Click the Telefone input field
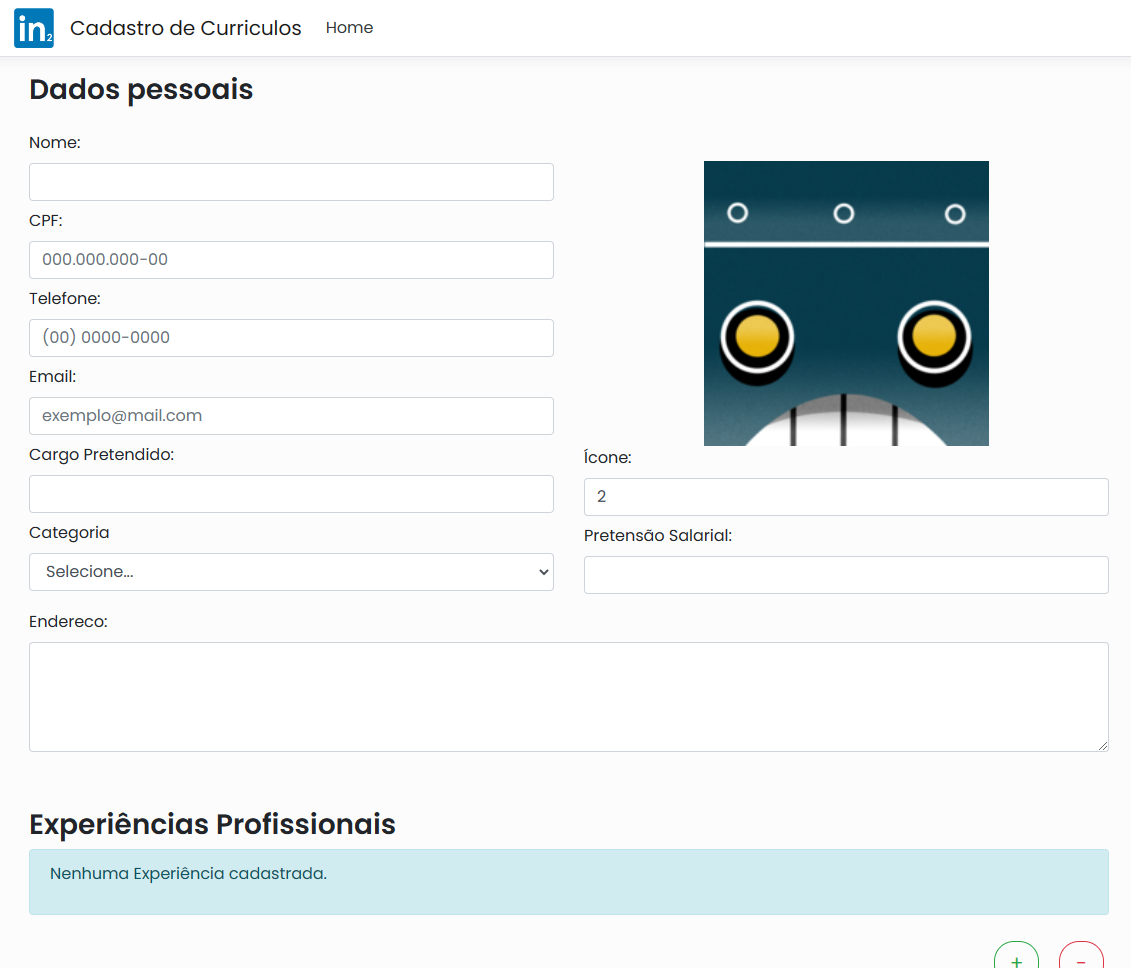Image resolution: width=1131 pixels, height=968 pixels. click(x=291, y=337)
